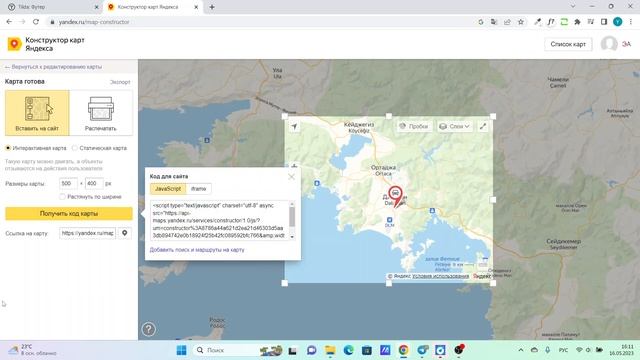640x360 pixels.
Task: Close the 'Код для сайта' popup
Action: point(291,177)
